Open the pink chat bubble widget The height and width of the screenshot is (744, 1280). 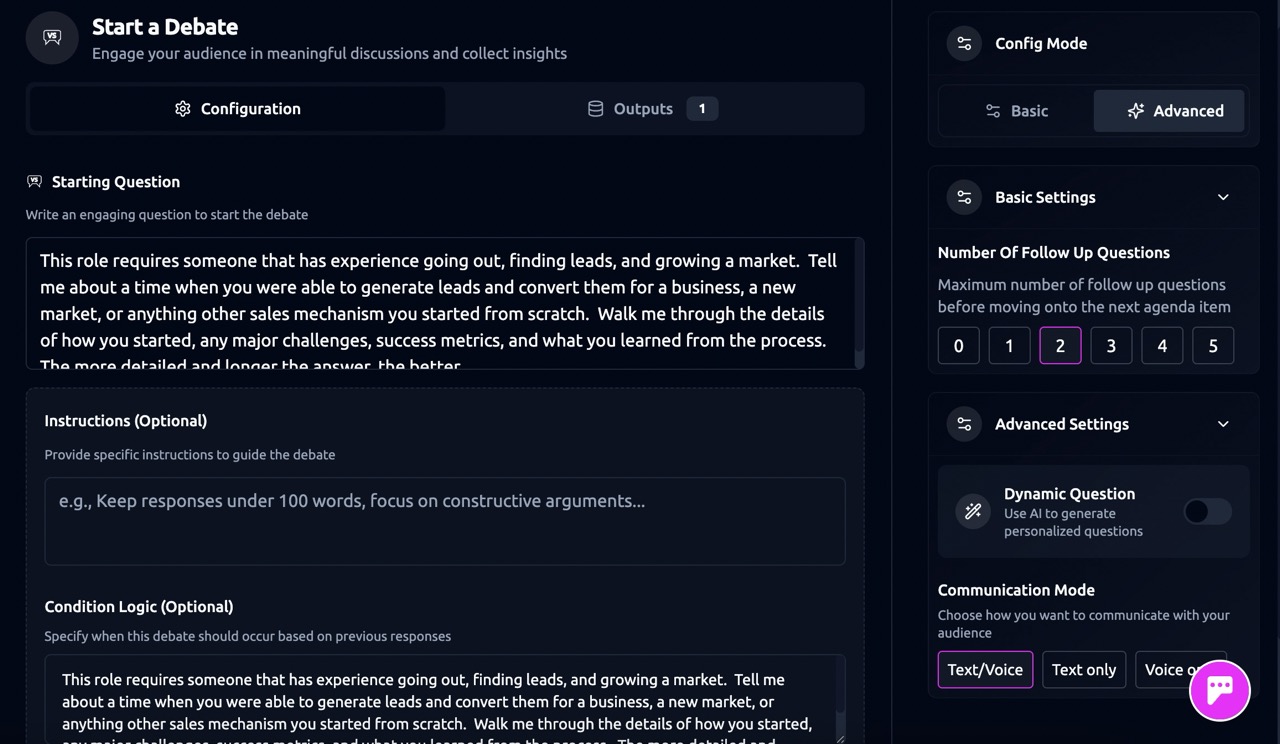pos(1219,689)
